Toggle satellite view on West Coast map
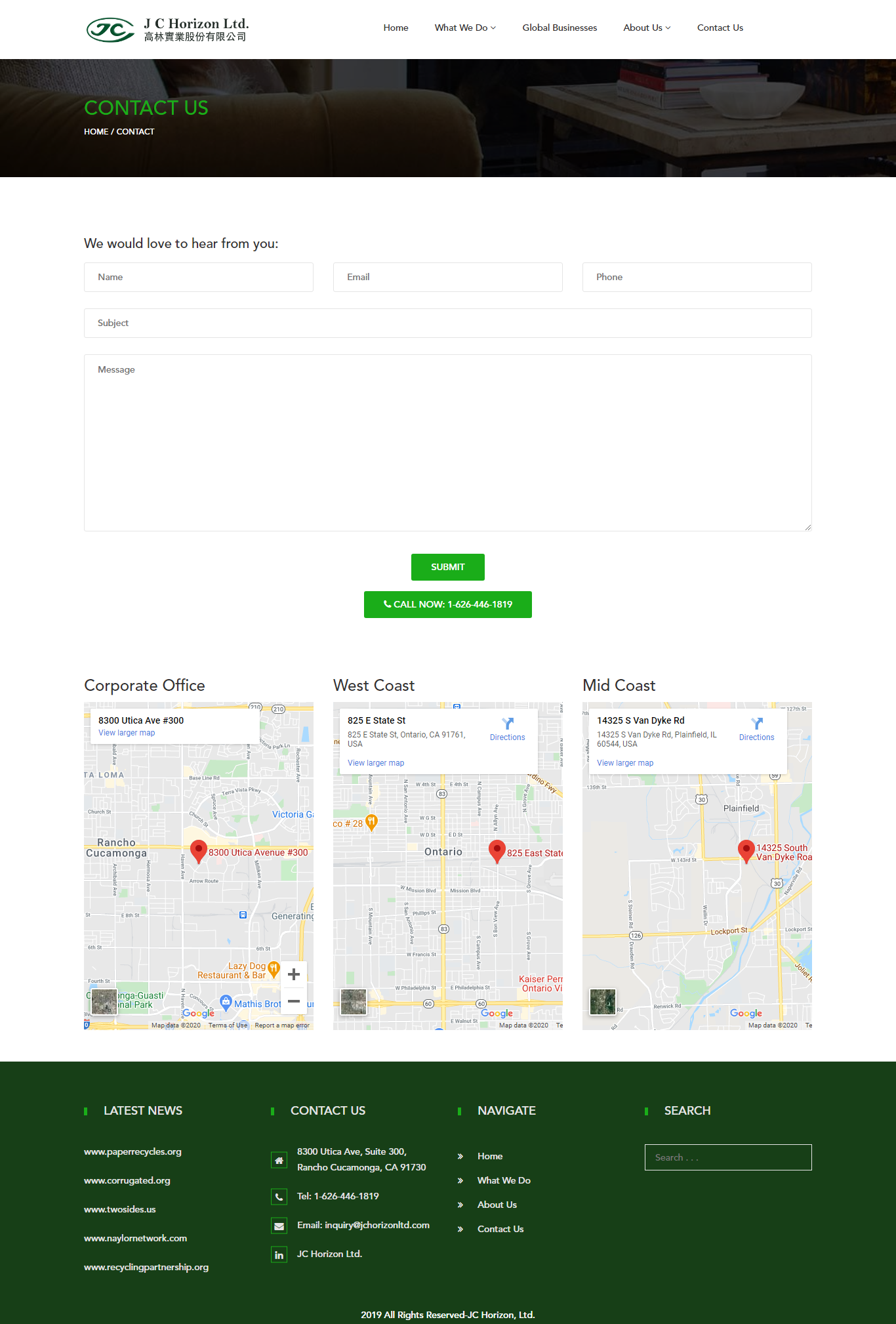Viewport: 896px width, 1324px height. click(x=354, y=1002)
